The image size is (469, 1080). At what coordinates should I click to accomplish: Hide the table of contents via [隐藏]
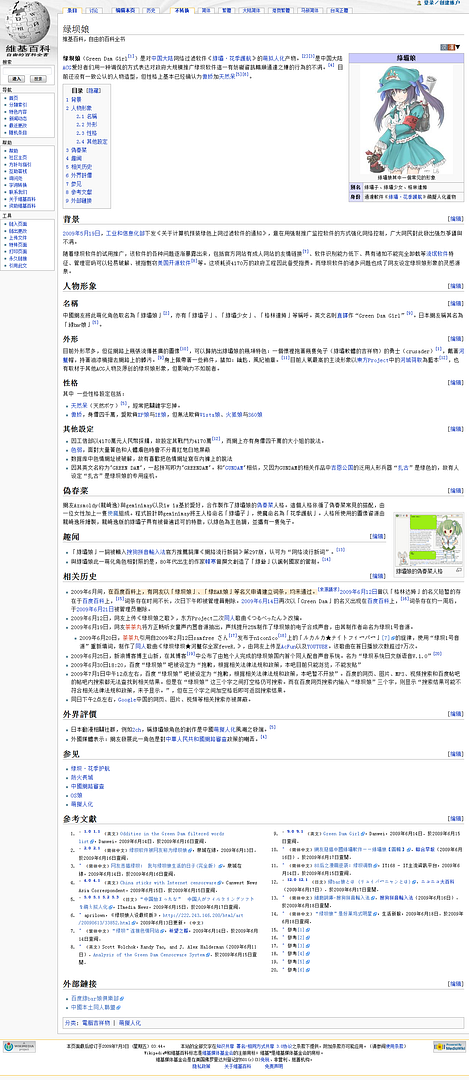coord(94,90)
